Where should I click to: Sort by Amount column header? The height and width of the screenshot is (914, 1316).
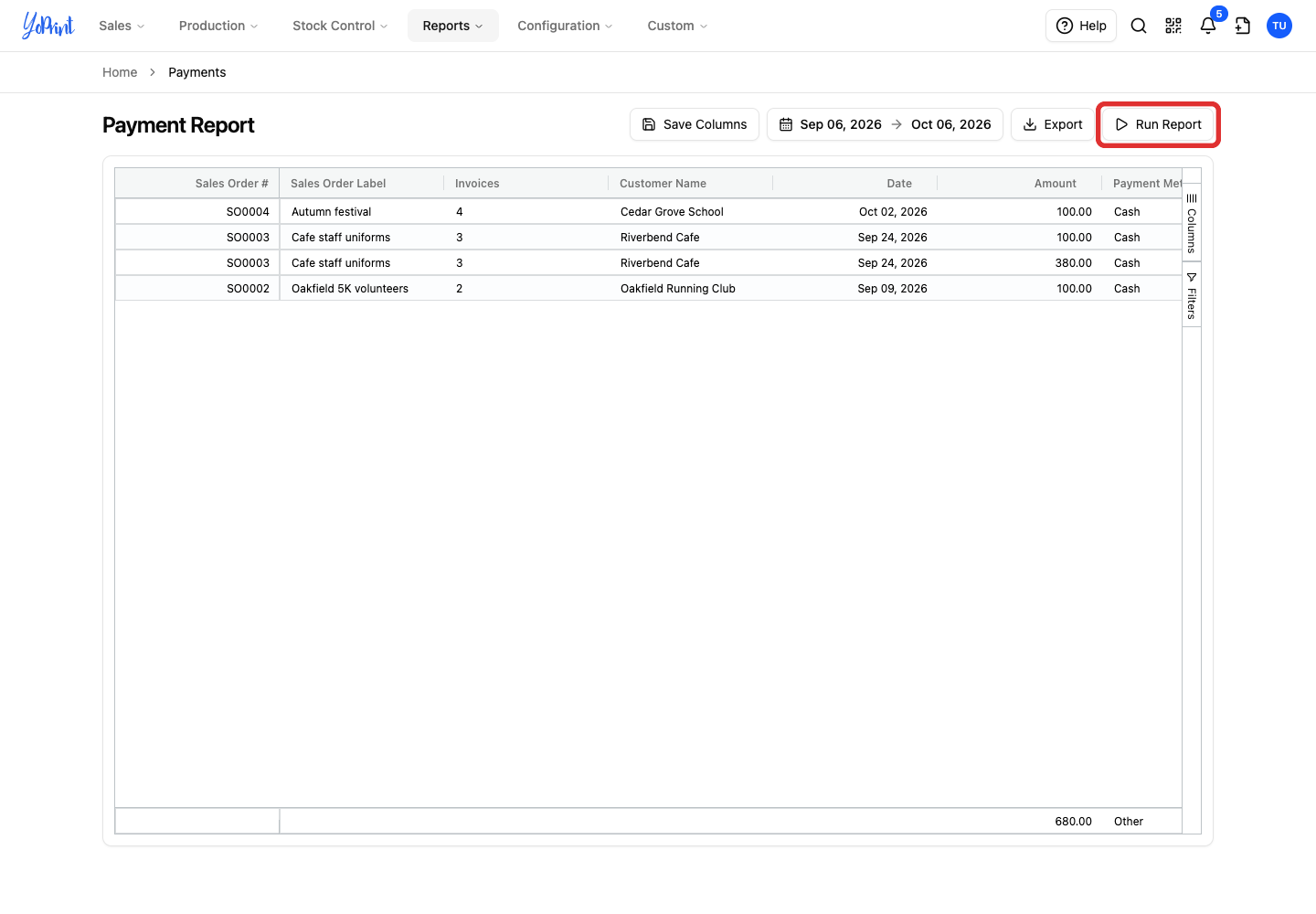1020,183
